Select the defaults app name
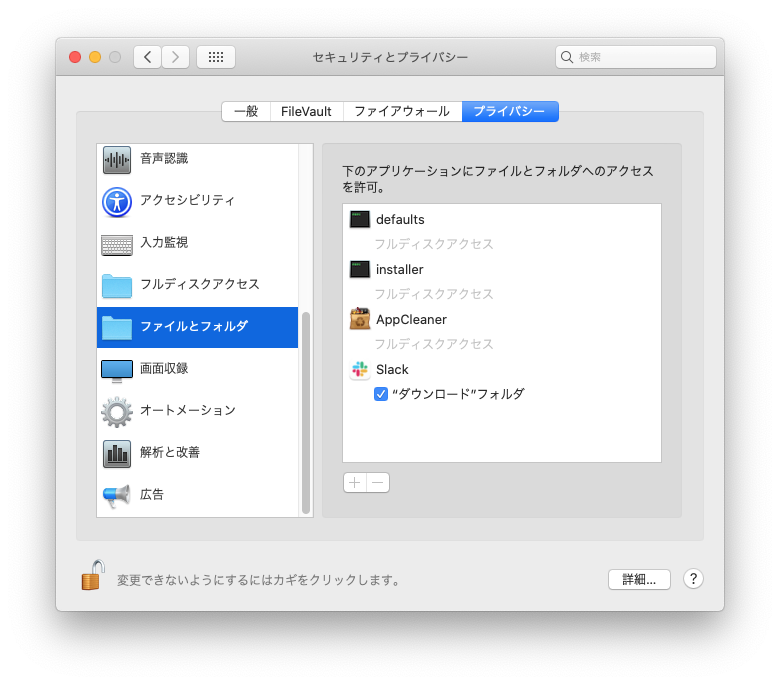Viewport: 780px width, 685px height. click(400, 220)
